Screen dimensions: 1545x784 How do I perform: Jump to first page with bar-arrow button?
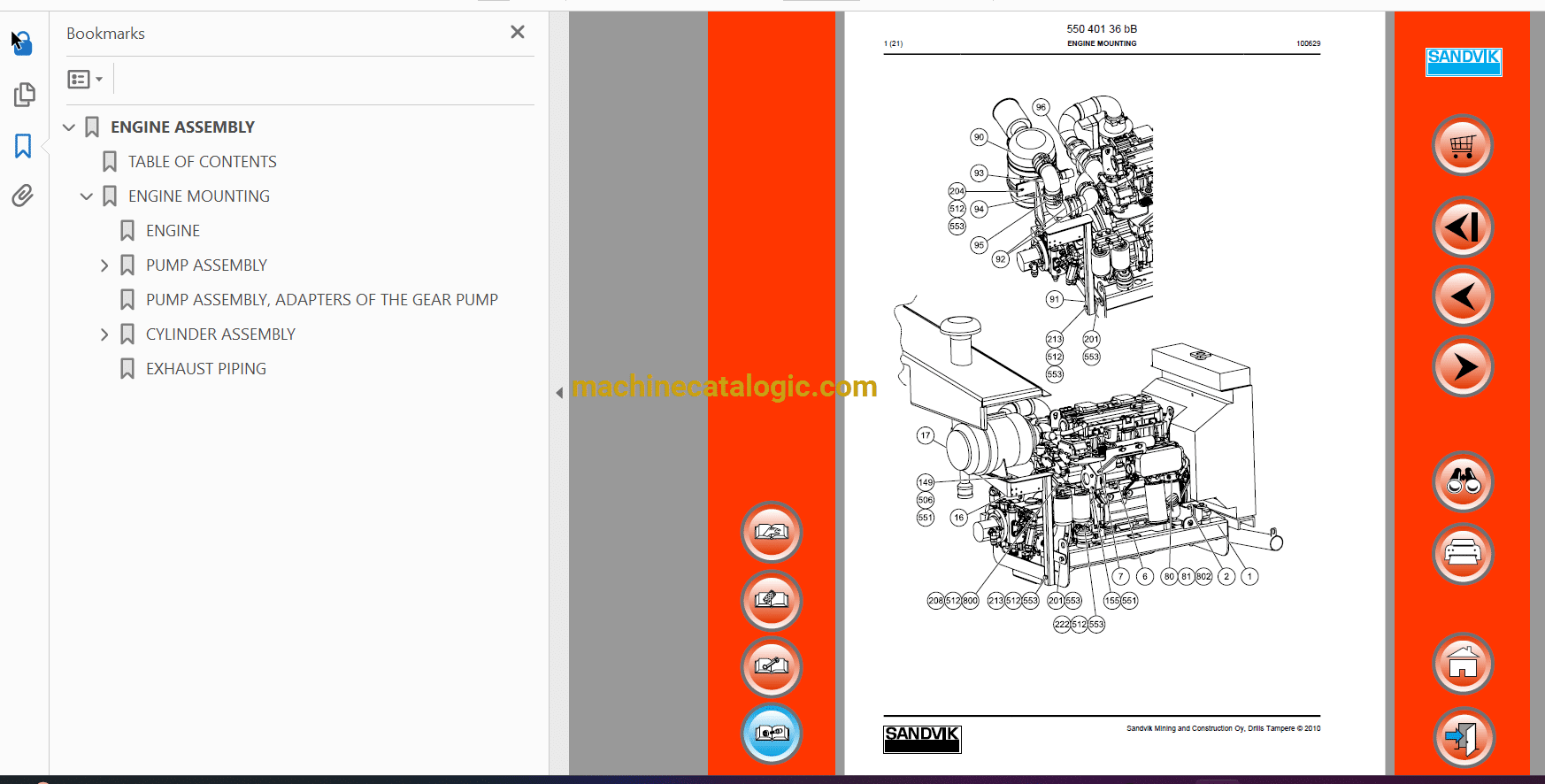tap(1463, 227)
